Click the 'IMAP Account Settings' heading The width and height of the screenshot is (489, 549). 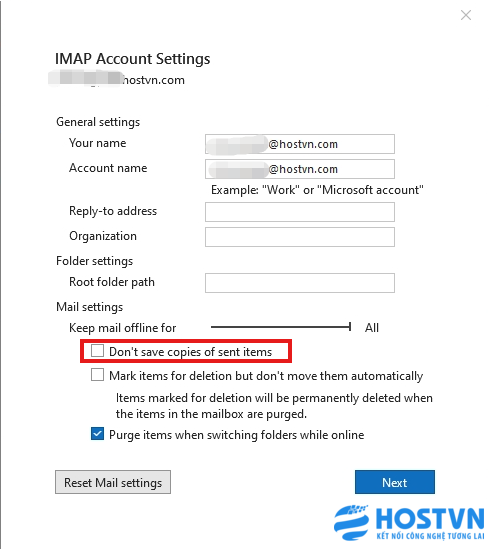[133, 59]
